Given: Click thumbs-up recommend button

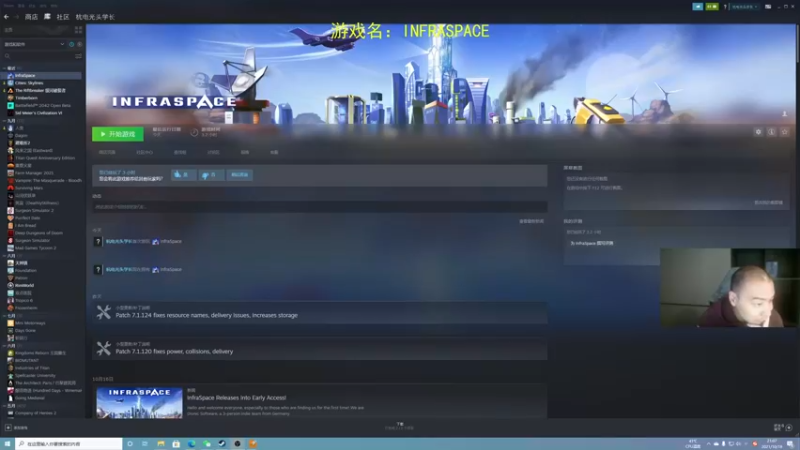Looking at the screenshot, I should point(183,175).
